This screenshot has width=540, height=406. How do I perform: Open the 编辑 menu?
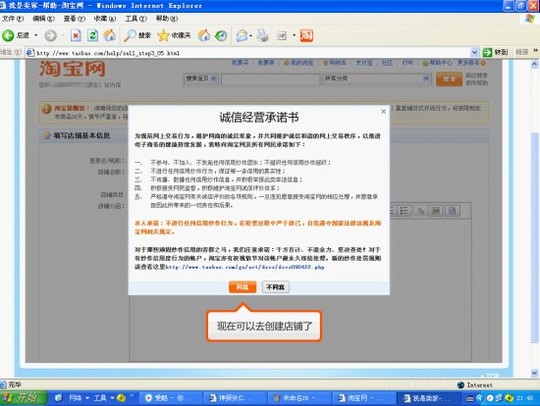43,19
